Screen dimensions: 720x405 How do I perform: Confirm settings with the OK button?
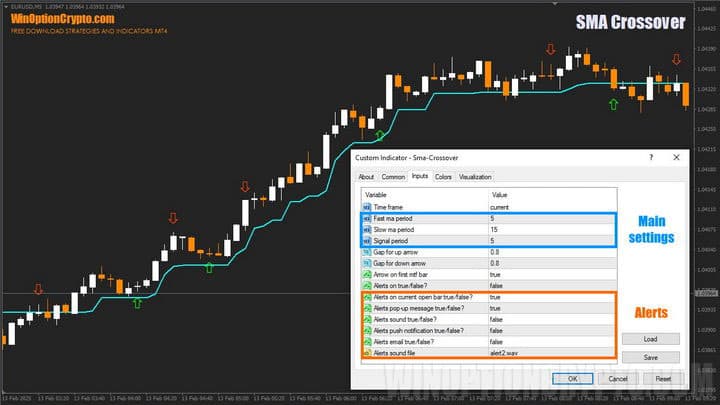[572, 379]
